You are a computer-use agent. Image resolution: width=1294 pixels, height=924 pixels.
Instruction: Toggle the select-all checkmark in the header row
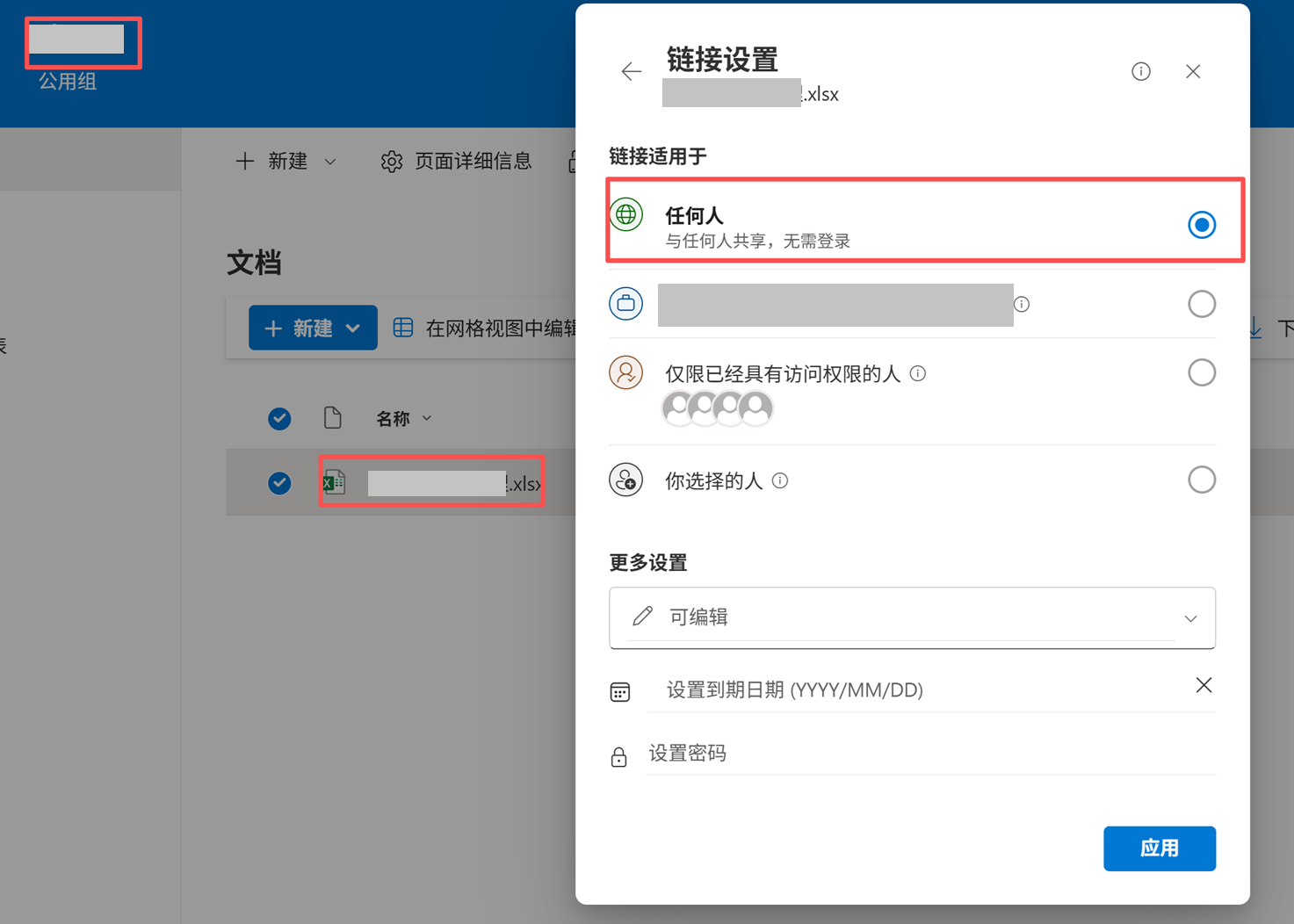[279, 419]
